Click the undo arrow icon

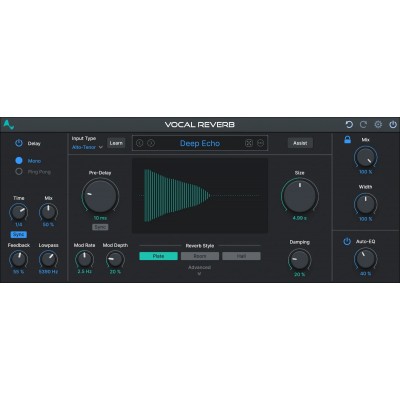point(349,125)
